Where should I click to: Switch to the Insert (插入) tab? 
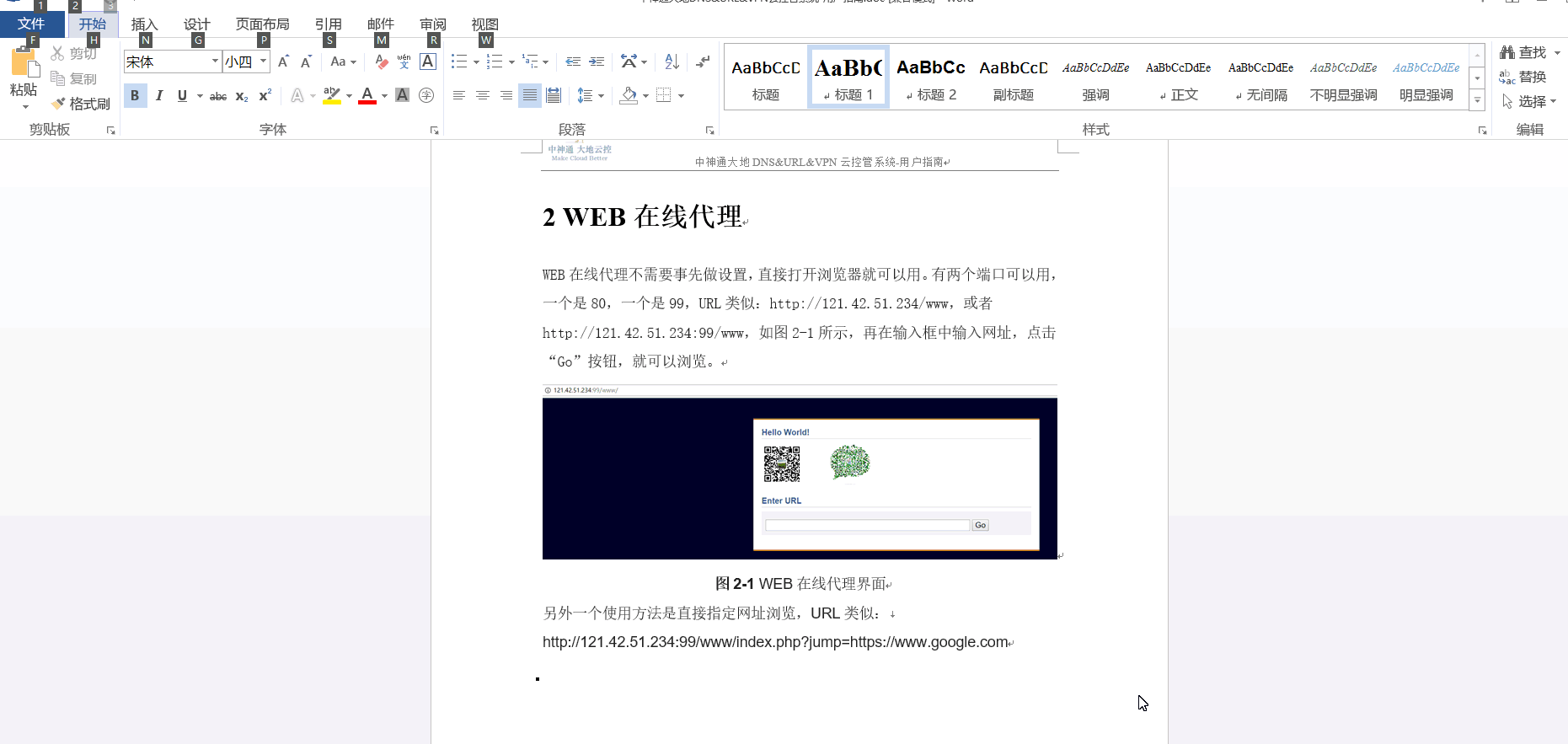click(x=144, y=24)
